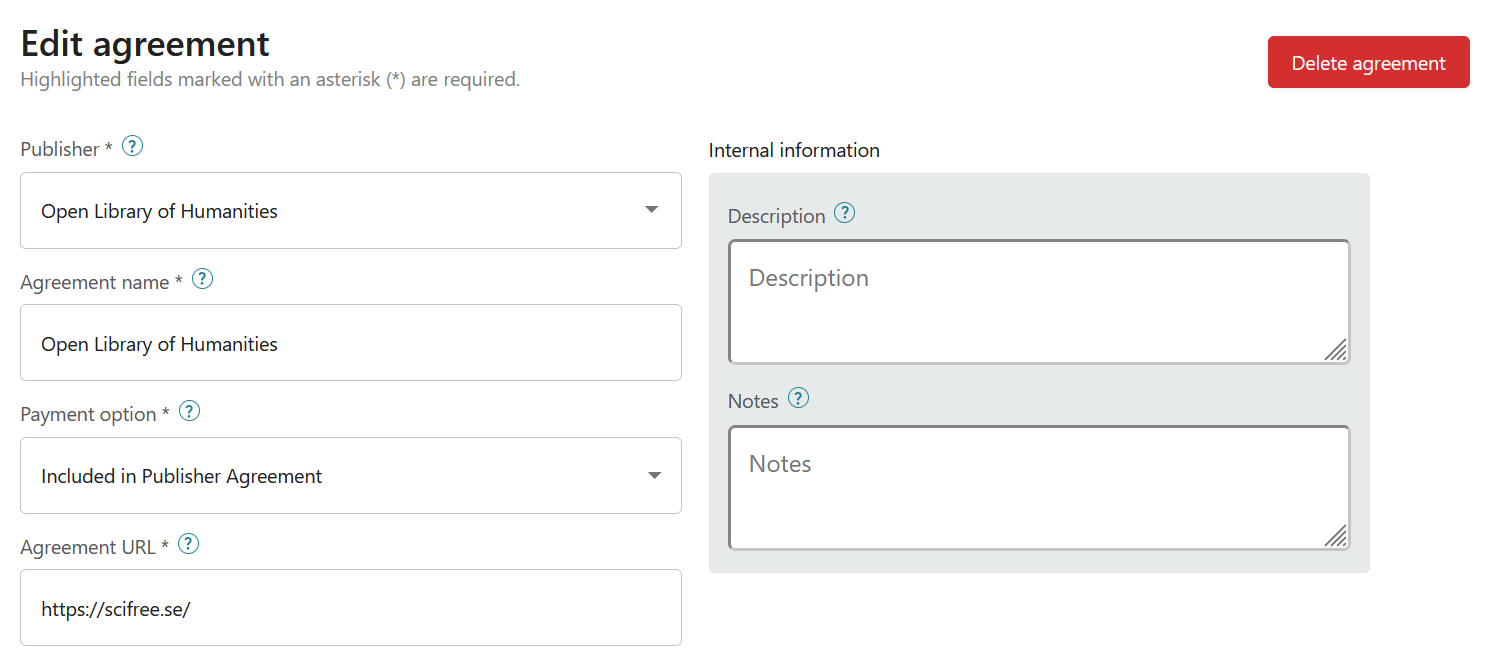
Task: Open the Description help tooltip
Action: point(845,212)
